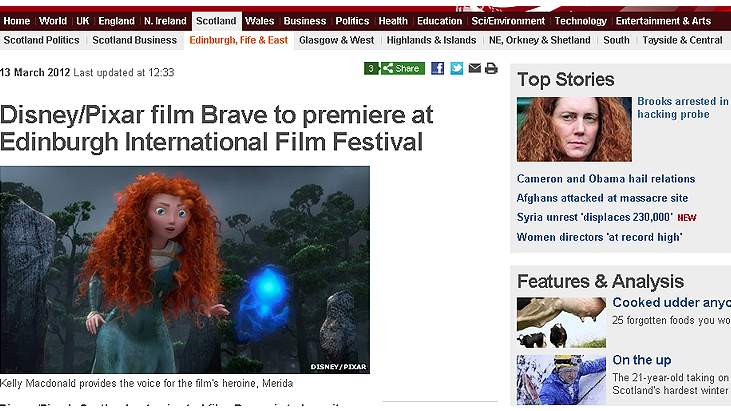The width and height of the screenshot is (731, 411).
Task: Select Glasgow & West sub-tab
Action: [x=337, y=41]
